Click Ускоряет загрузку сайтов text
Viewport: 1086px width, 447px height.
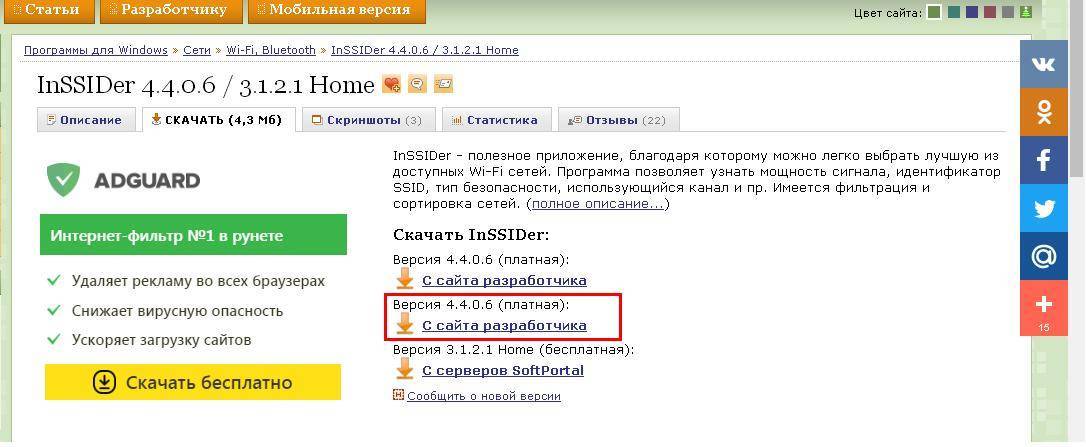click(x=161, y=340)
